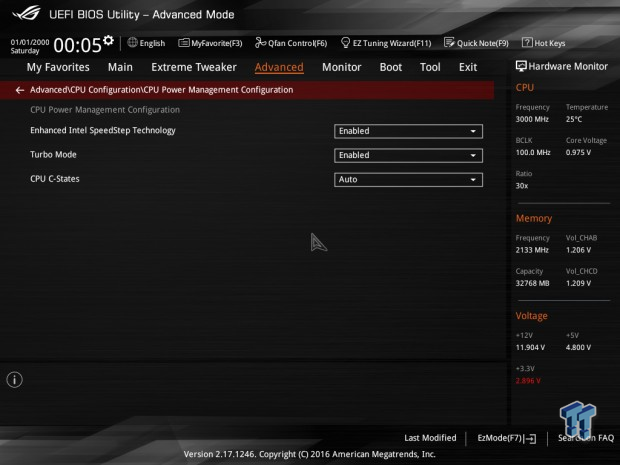Open the Tool tab

[x=430, y=67]
